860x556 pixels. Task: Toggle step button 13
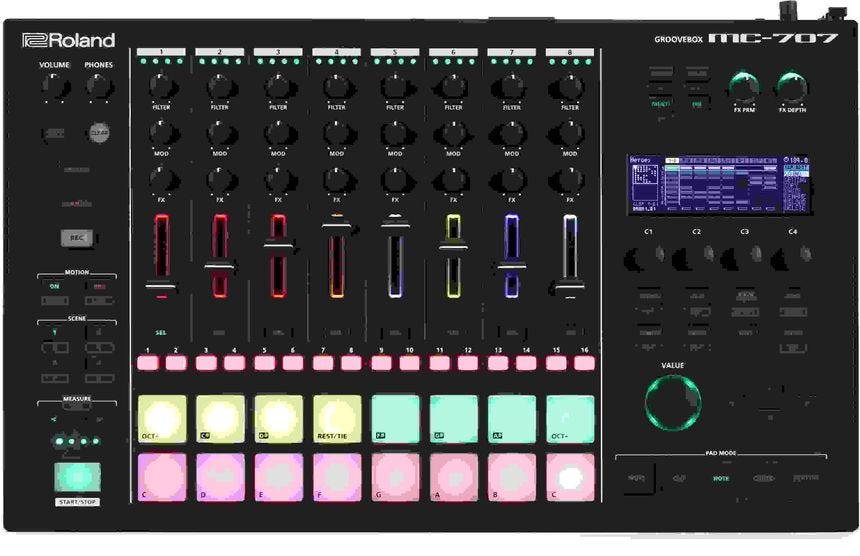pos(498,362)
